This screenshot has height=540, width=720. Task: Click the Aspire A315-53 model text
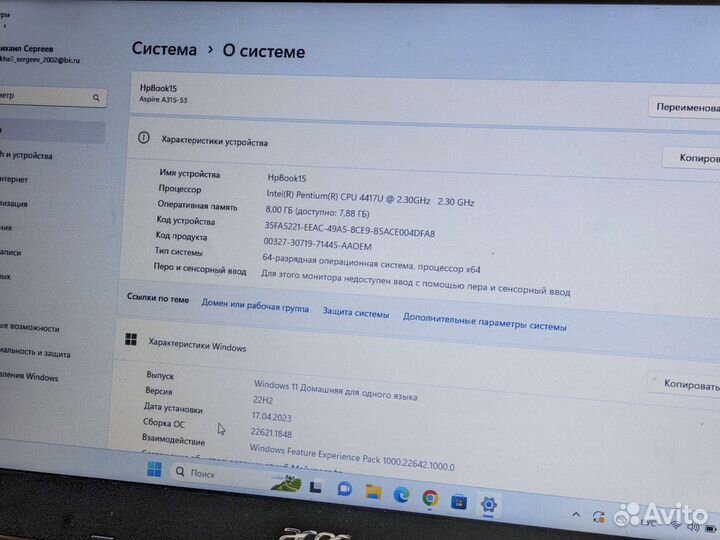(x=163, y=100)
